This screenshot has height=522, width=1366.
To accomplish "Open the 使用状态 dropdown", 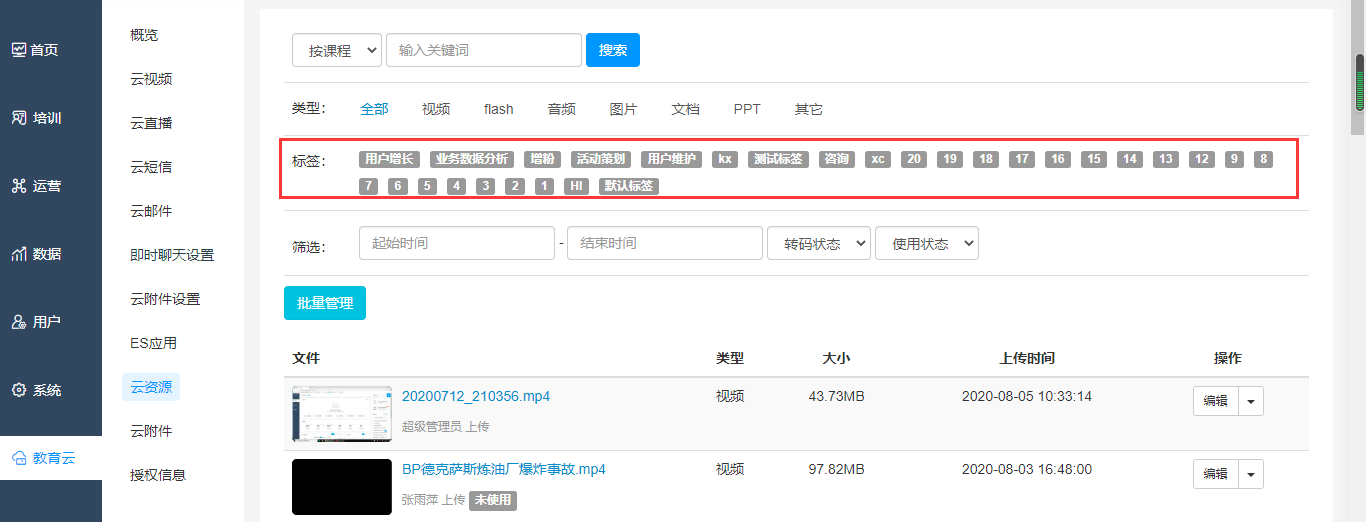I will coord(927,243).
